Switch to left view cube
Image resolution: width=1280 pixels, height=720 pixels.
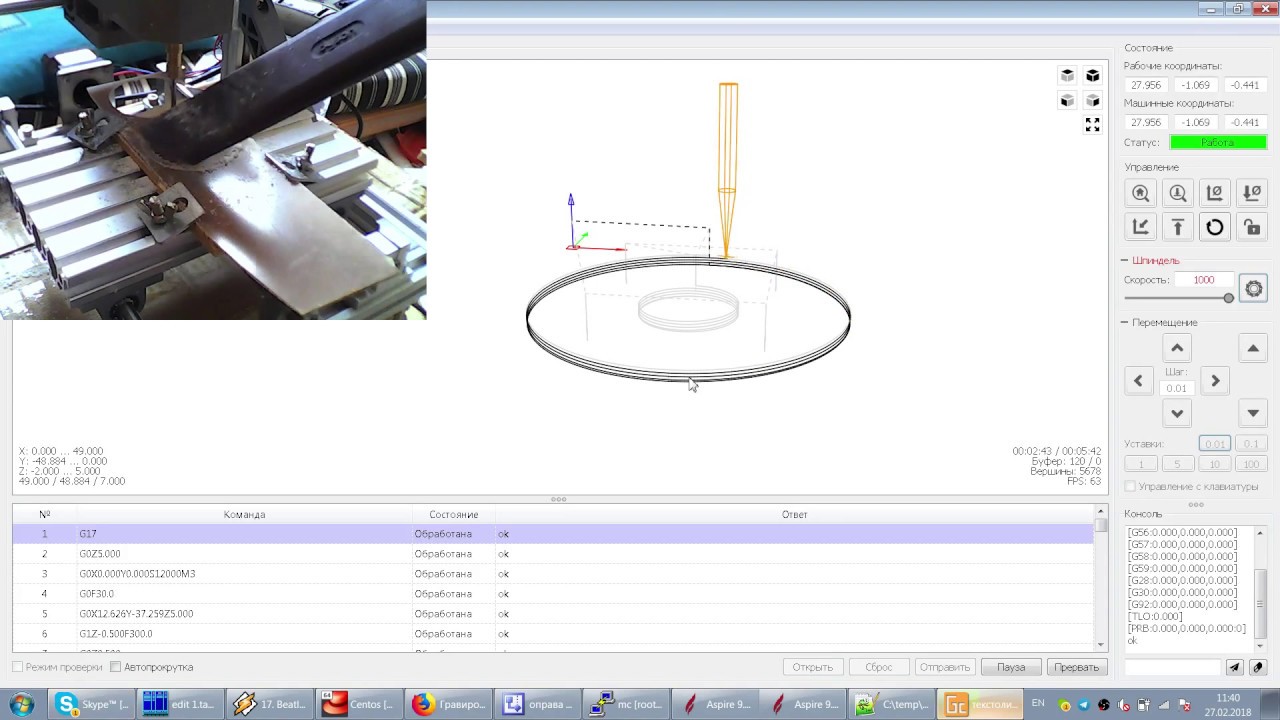point(1093,100)
